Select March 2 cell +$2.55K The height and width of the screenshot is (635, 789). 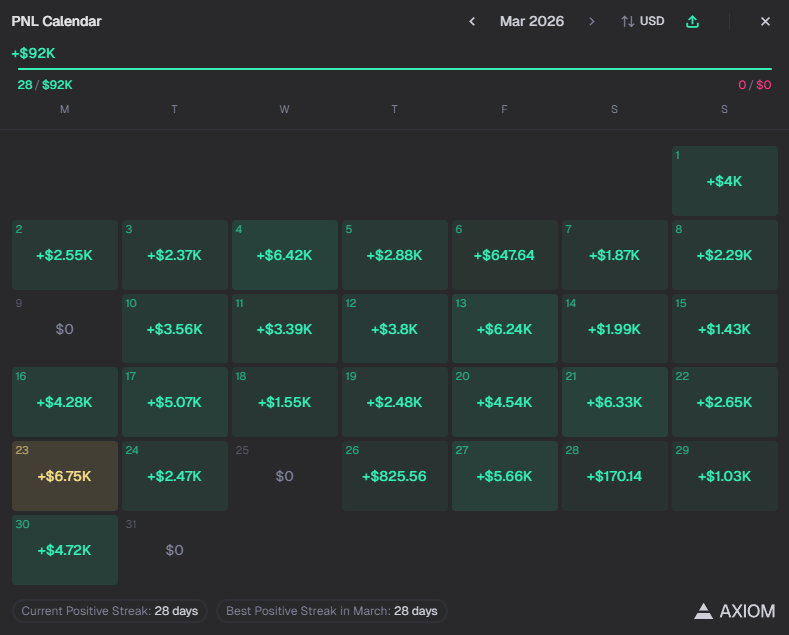(65, 255)
